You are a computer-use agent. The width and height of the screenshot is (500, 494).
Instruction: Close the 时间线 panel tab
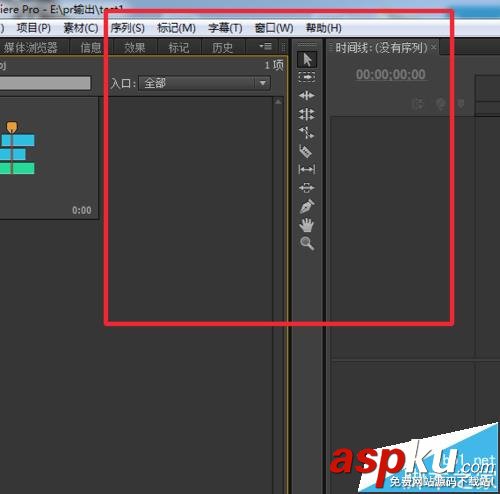pos(433,47)
